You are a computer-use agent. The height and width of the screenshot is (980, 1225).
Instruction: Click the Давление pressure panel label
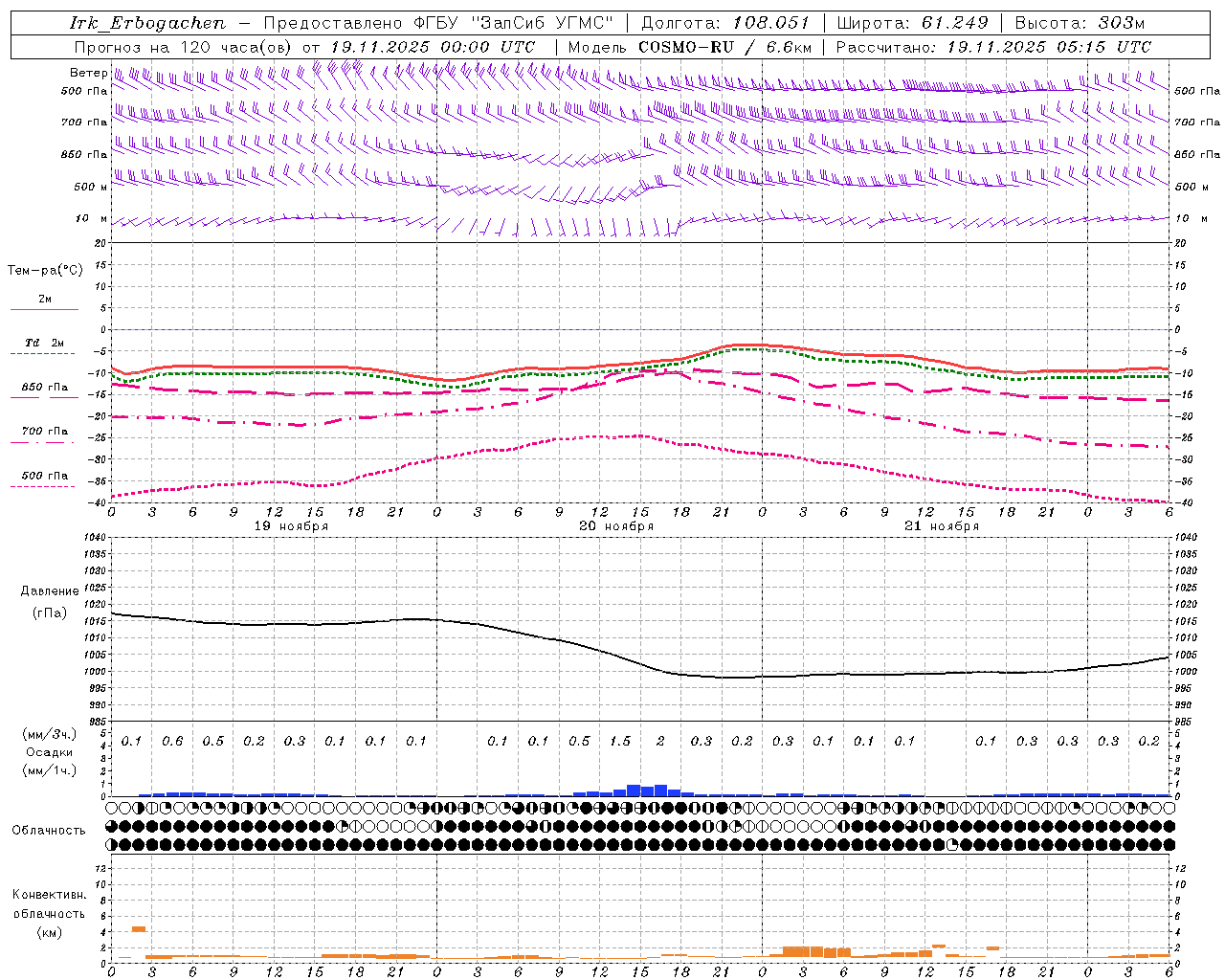[50, 590]
